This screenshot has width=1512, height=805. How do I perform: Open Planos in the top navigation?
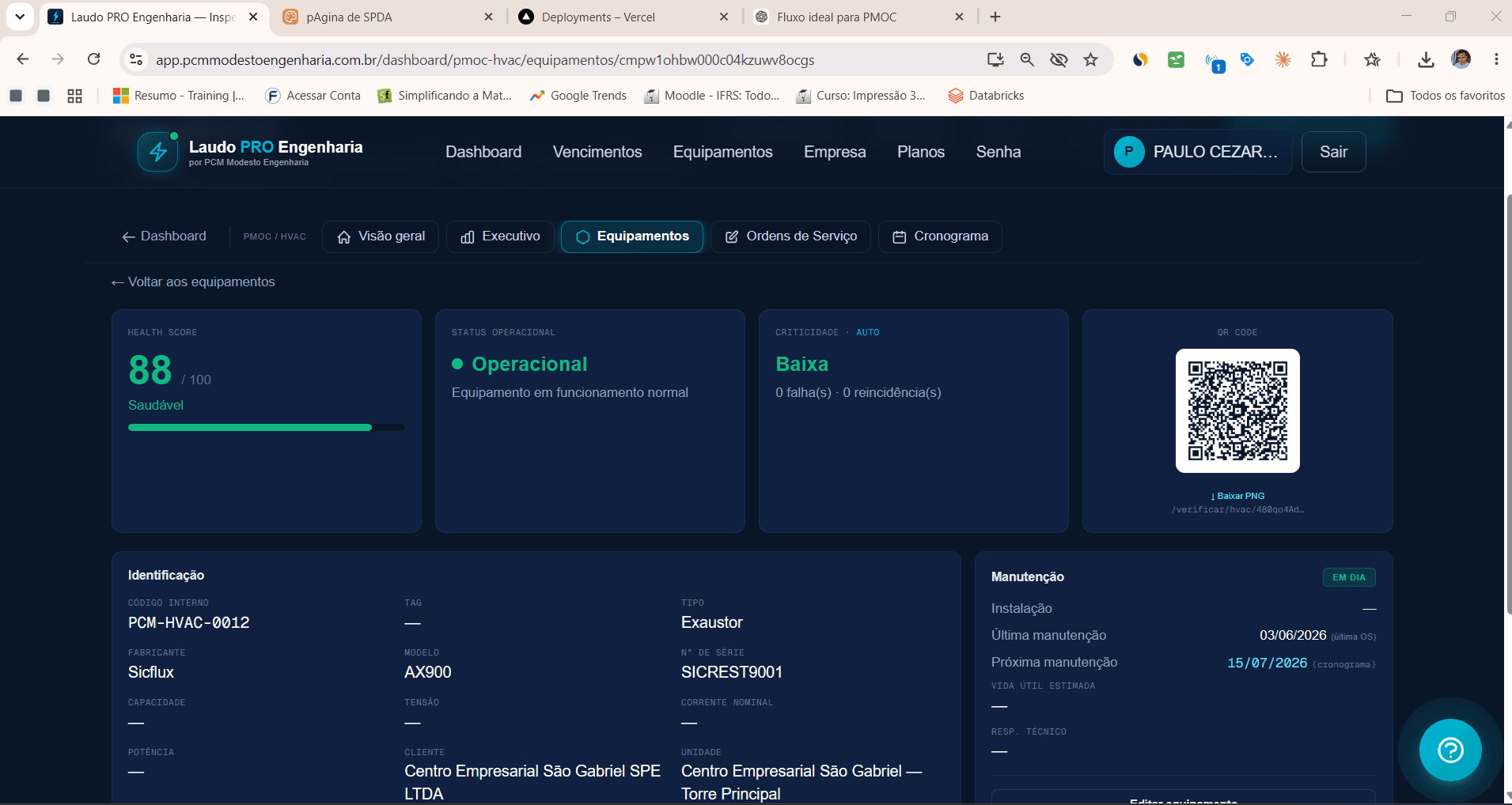921,152
